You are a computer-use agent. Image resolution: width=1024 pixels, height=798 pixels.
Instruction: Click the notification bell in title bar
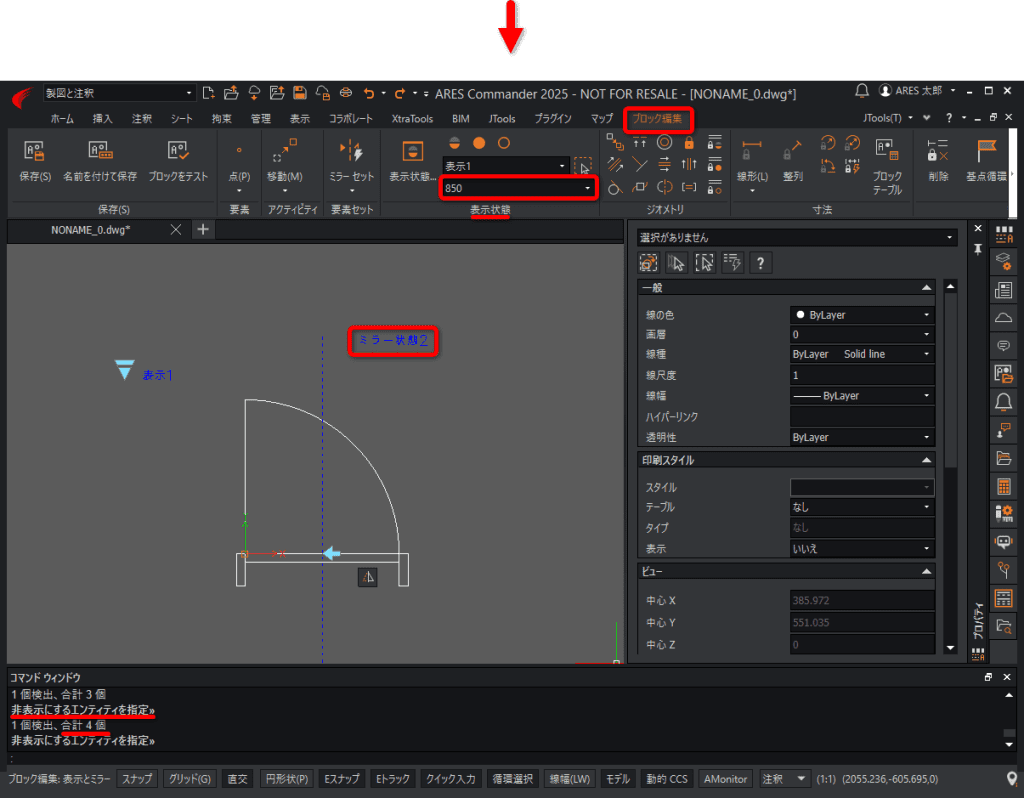pos(862,92)
